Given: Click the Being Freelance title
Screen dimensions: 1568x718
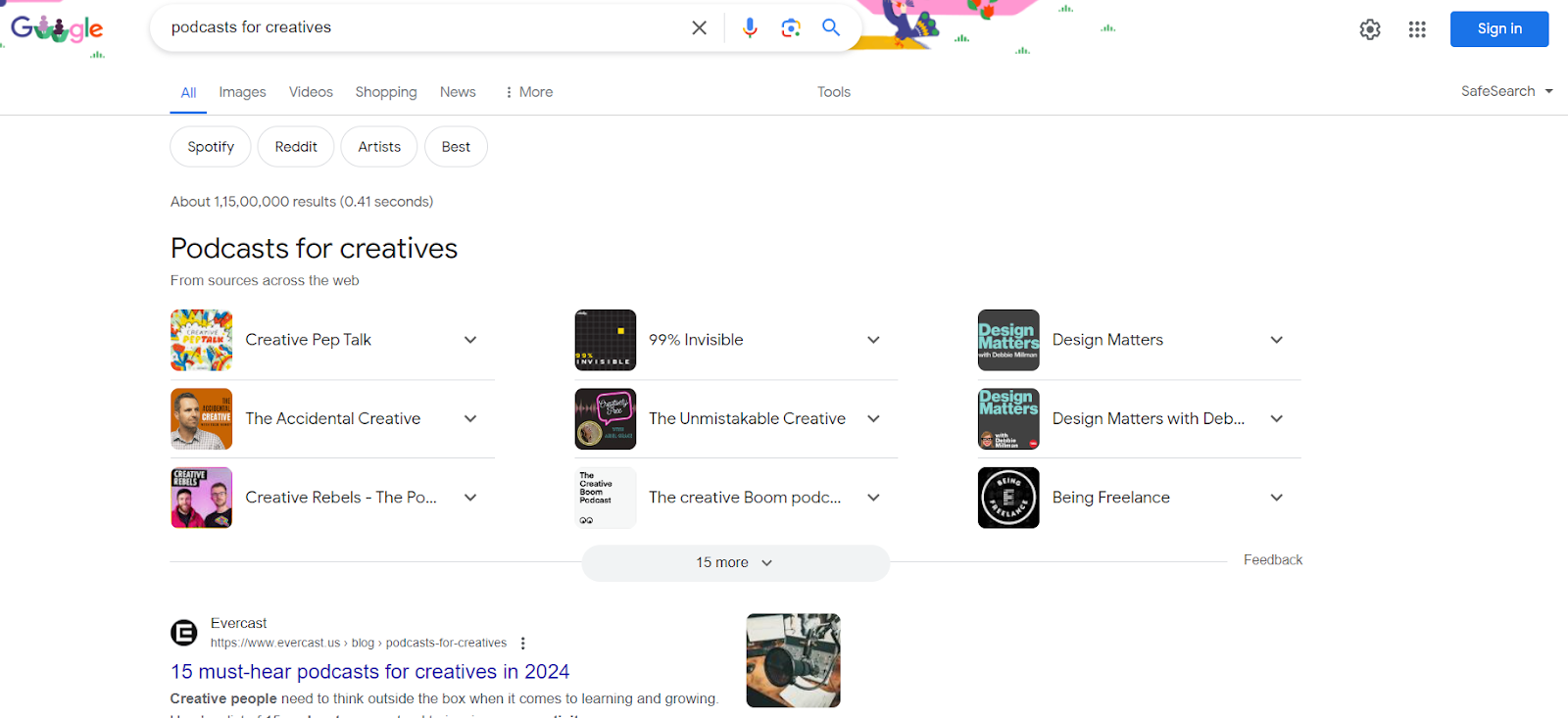Looking at the screenshot, I should pos(1111,498).
